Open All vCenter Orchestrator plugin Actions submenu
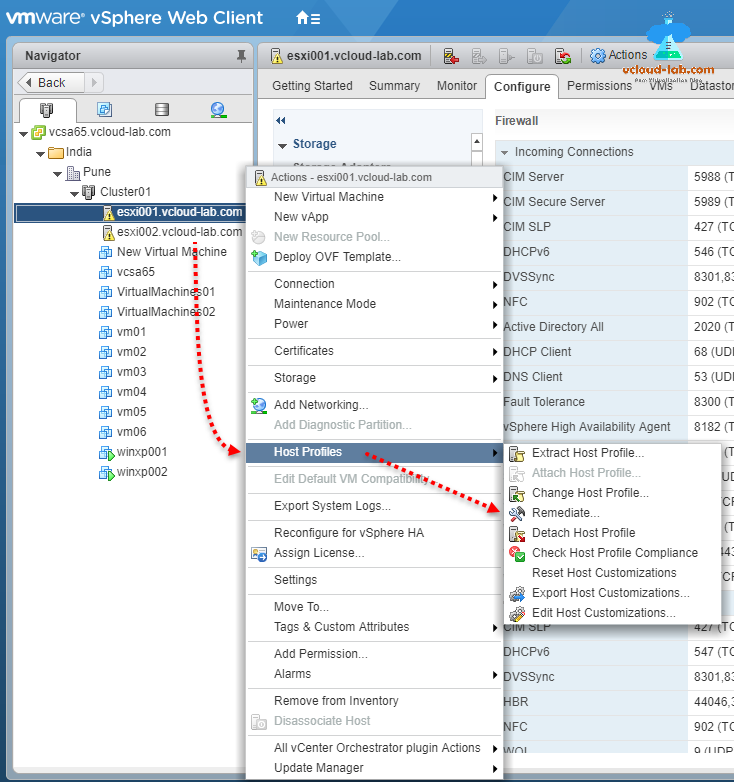This screenshot has height=782, width=734. 374,748
